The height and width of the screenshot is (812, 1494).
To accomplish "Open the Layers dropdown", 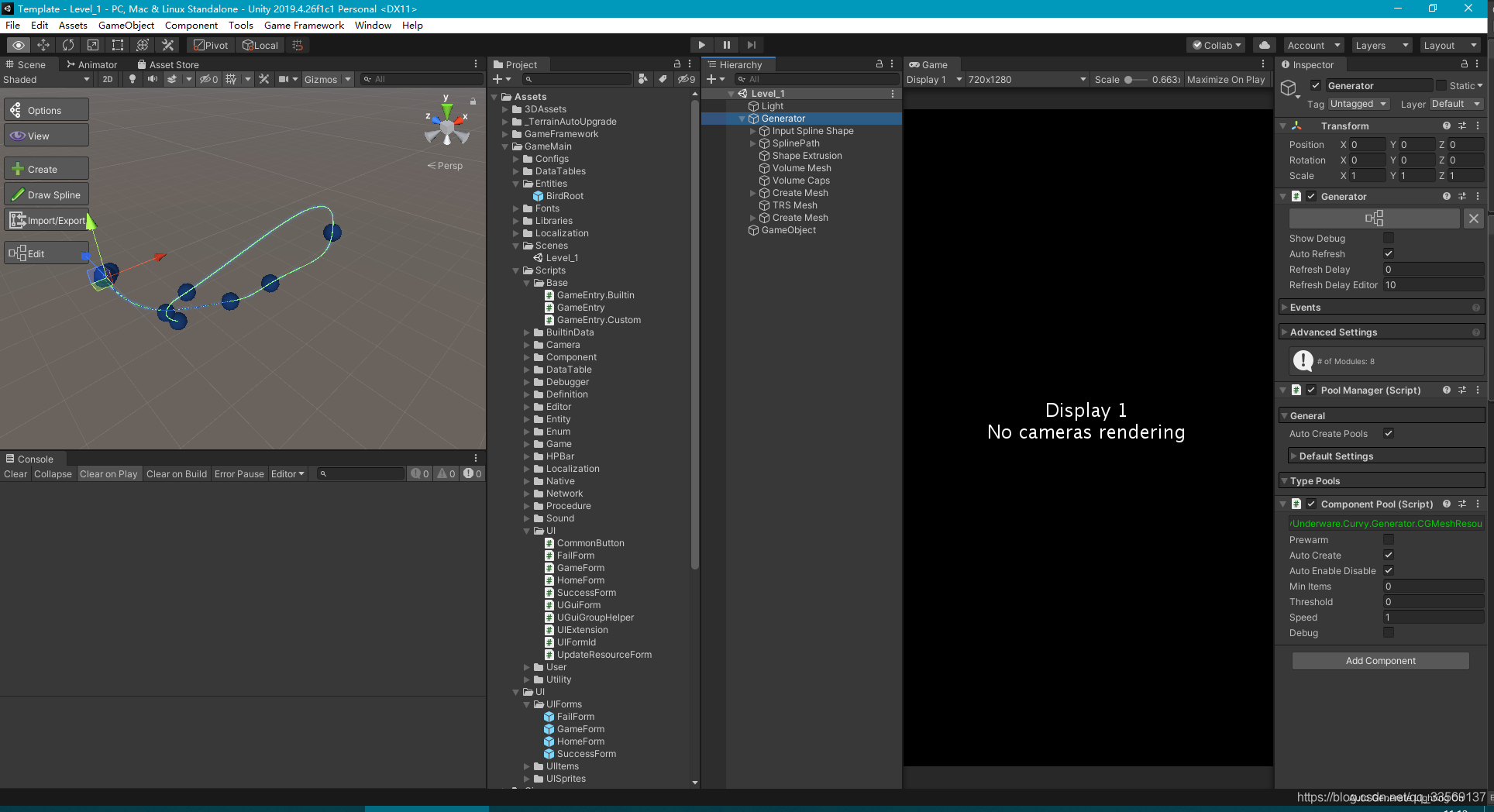I will (x=1382, y=45).
